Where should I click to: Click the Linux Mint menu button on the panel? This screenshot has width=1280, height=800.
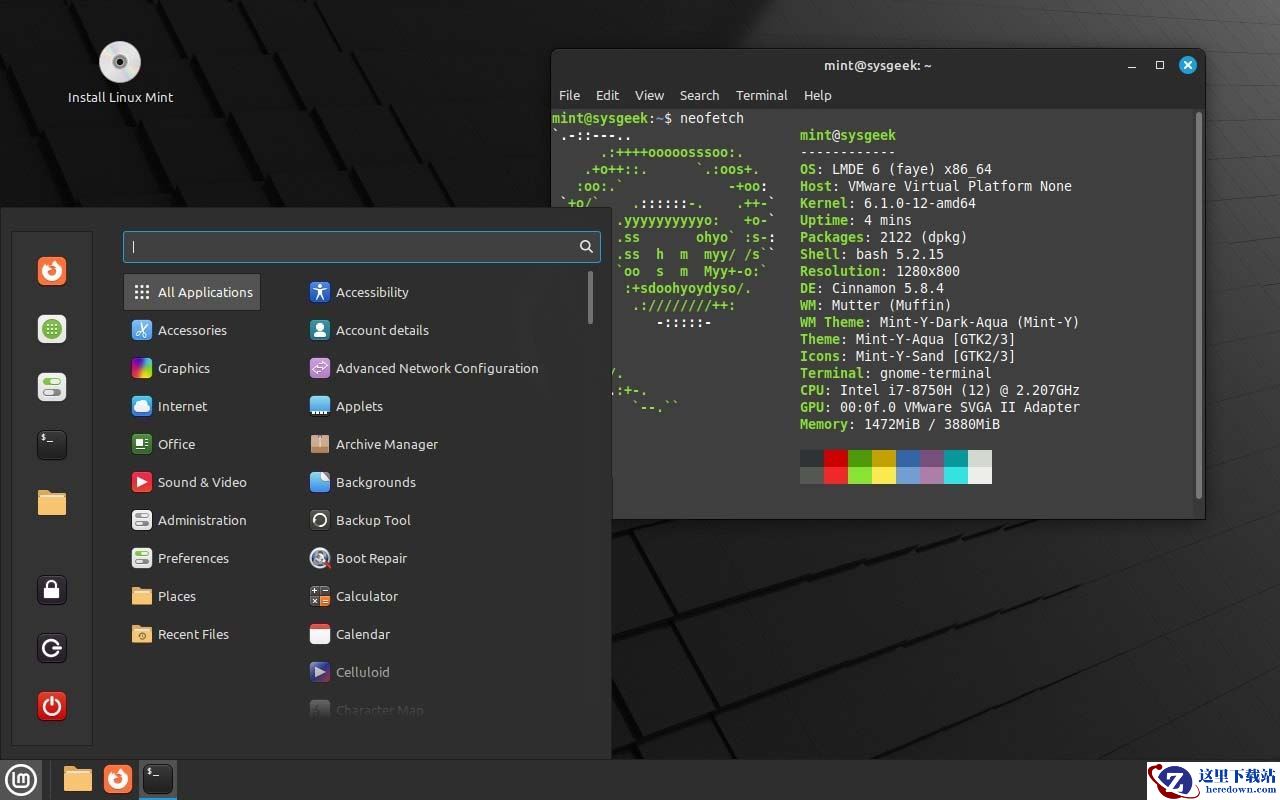pyautogui.click(x=21, y=778)
